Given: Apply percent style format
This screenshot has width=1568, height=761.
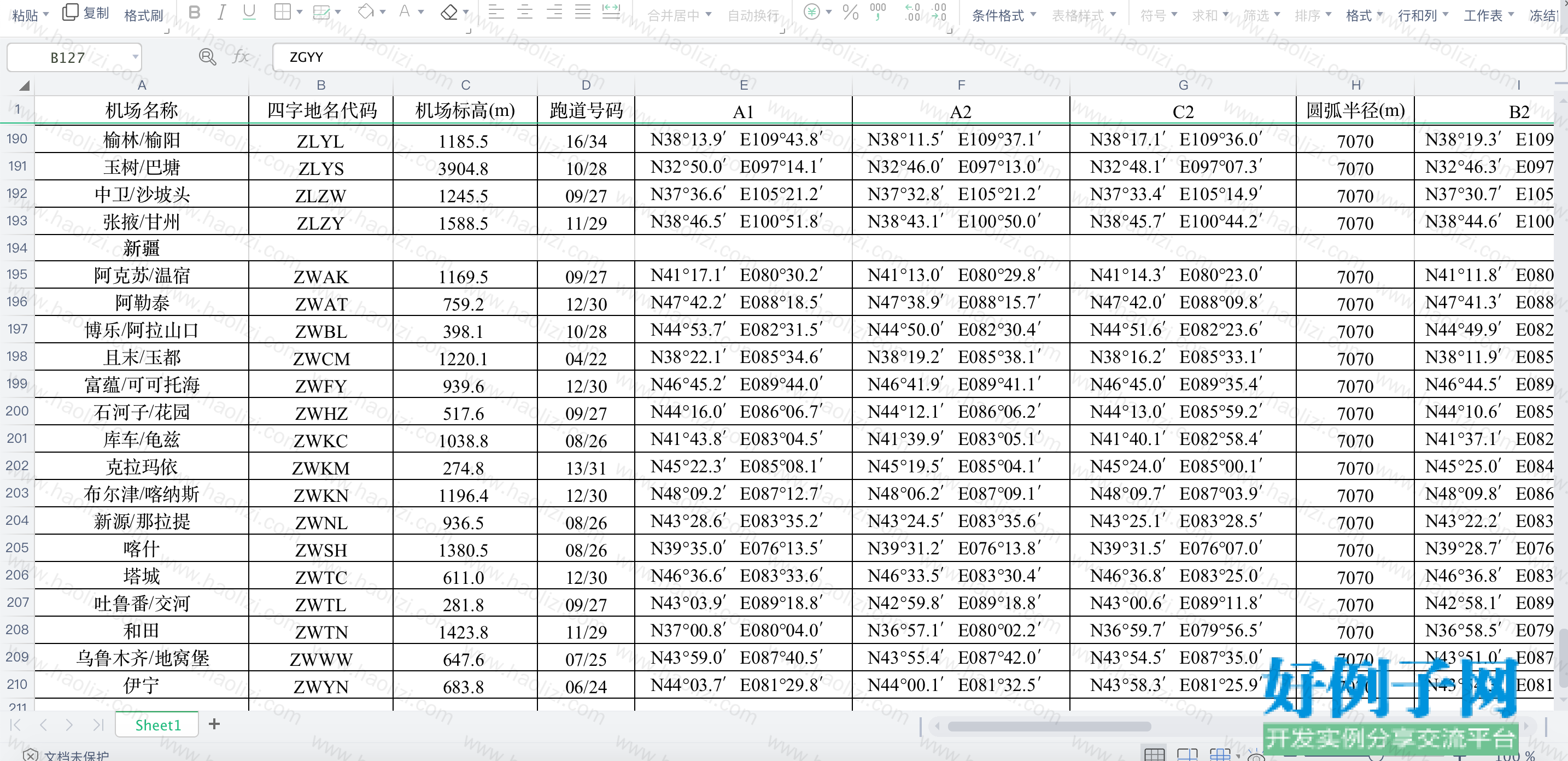Looking at the screenshot, I should pyautogui.click(x=850, y=12).
